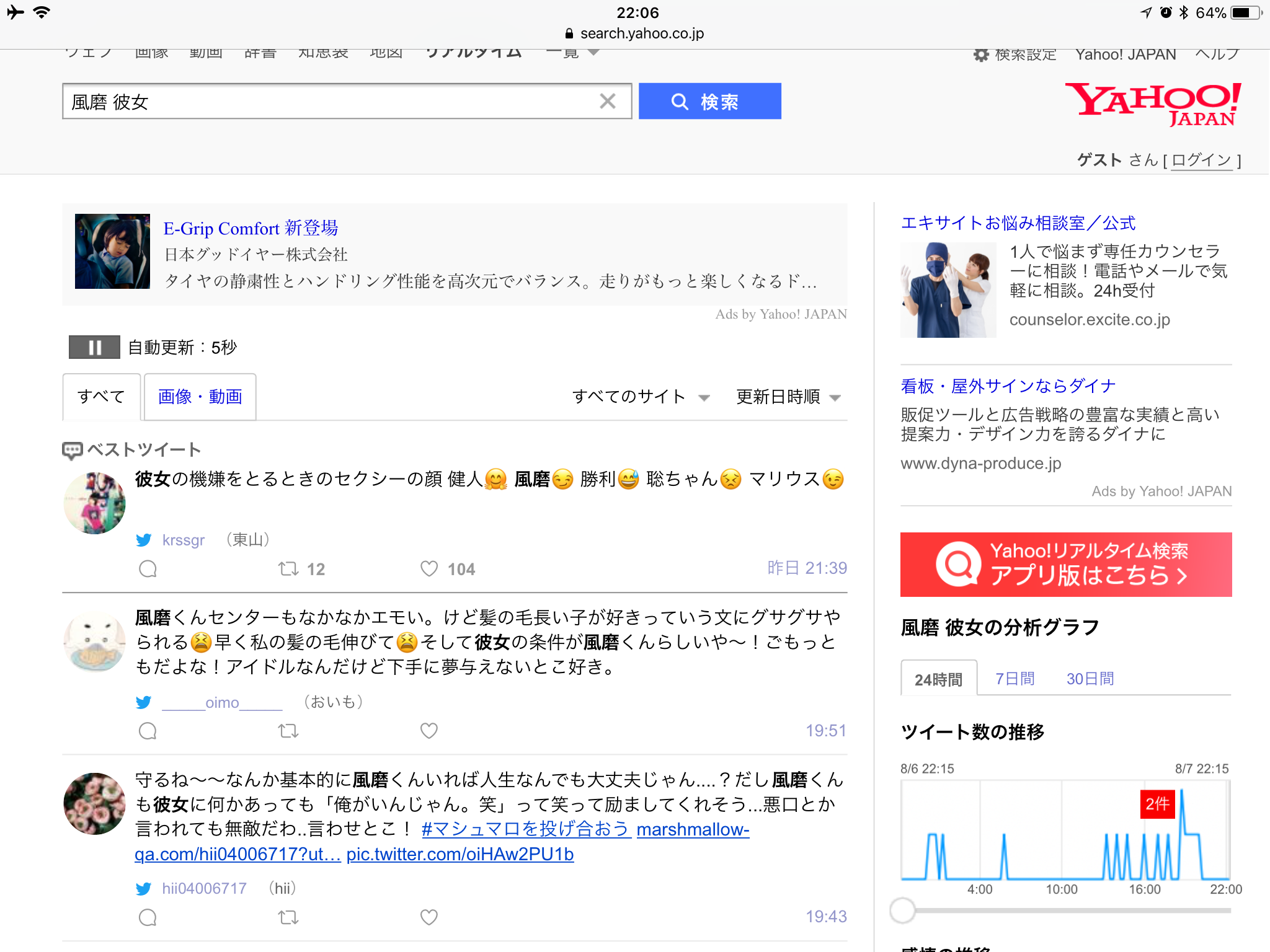1270x952 pixels.
Task: Click the tweet count graph slider handle
Action: click(x=902, y=910)
